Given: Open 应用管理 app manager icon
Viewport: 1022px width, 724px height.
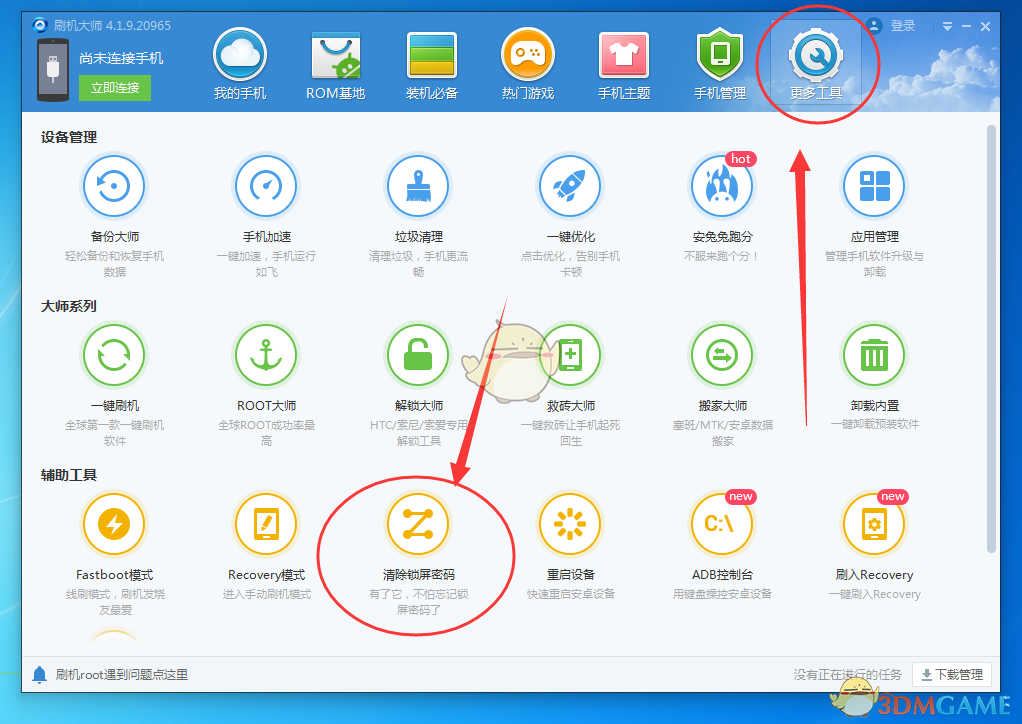Looking at the screenshot, I should tap(874, 186).
